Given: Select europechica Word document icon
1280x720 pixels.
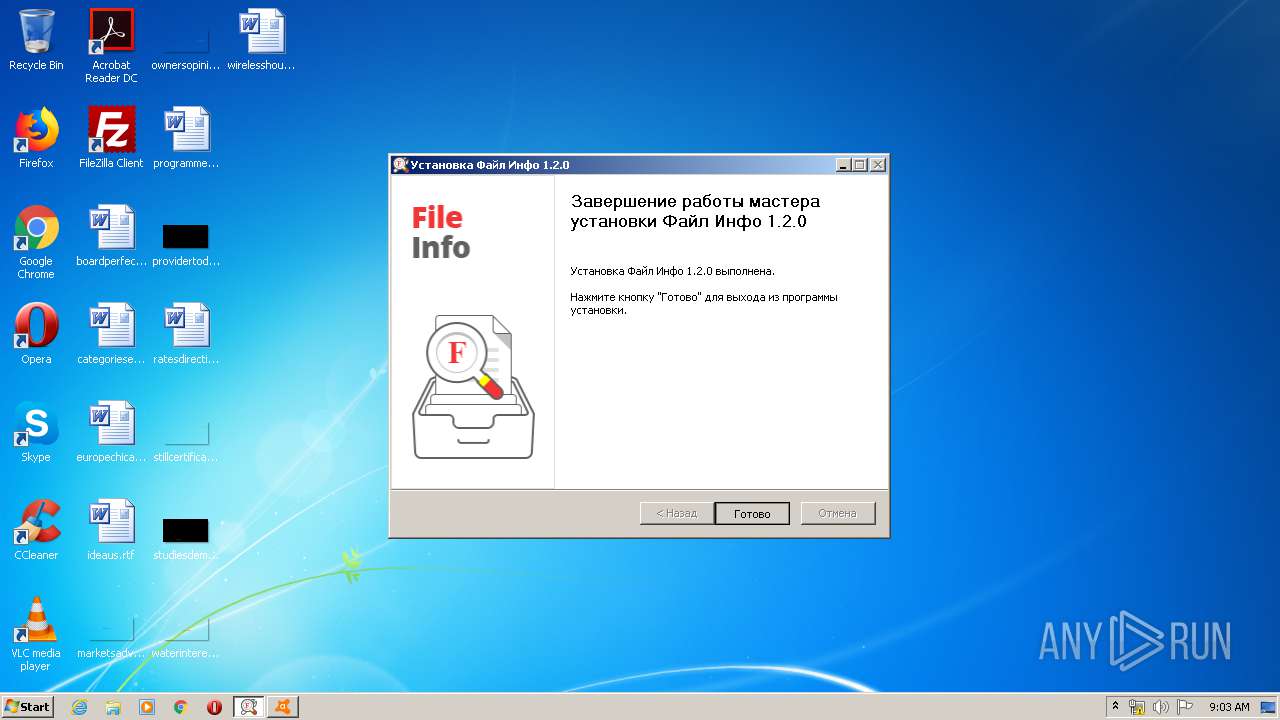Looking at the screenshot, I should coord(111,432).
